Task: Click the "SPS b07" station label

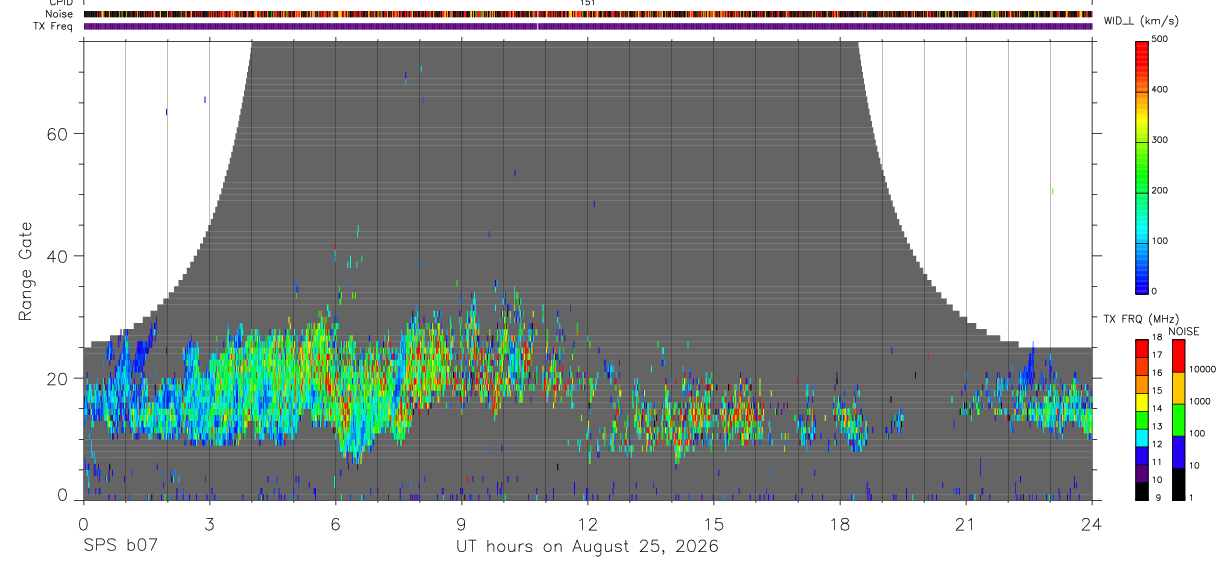Action: (119, 546)
